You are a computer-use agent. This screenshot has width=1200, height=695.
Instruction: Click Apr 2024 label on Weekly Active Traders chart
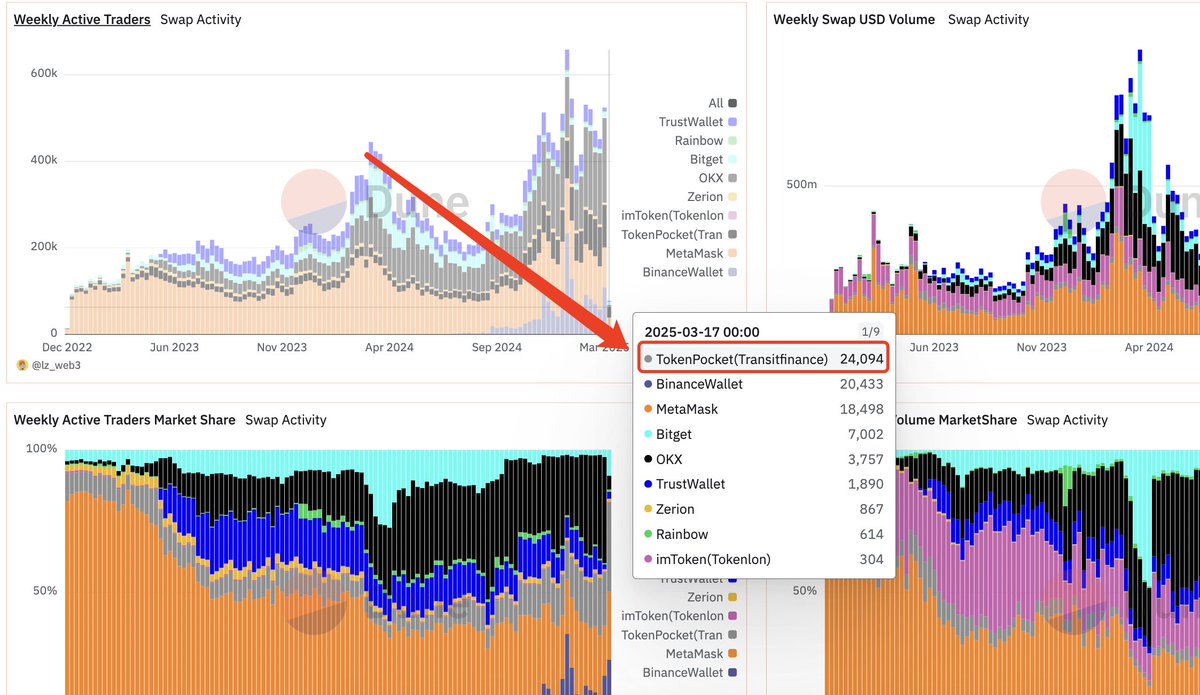(389, 347)
